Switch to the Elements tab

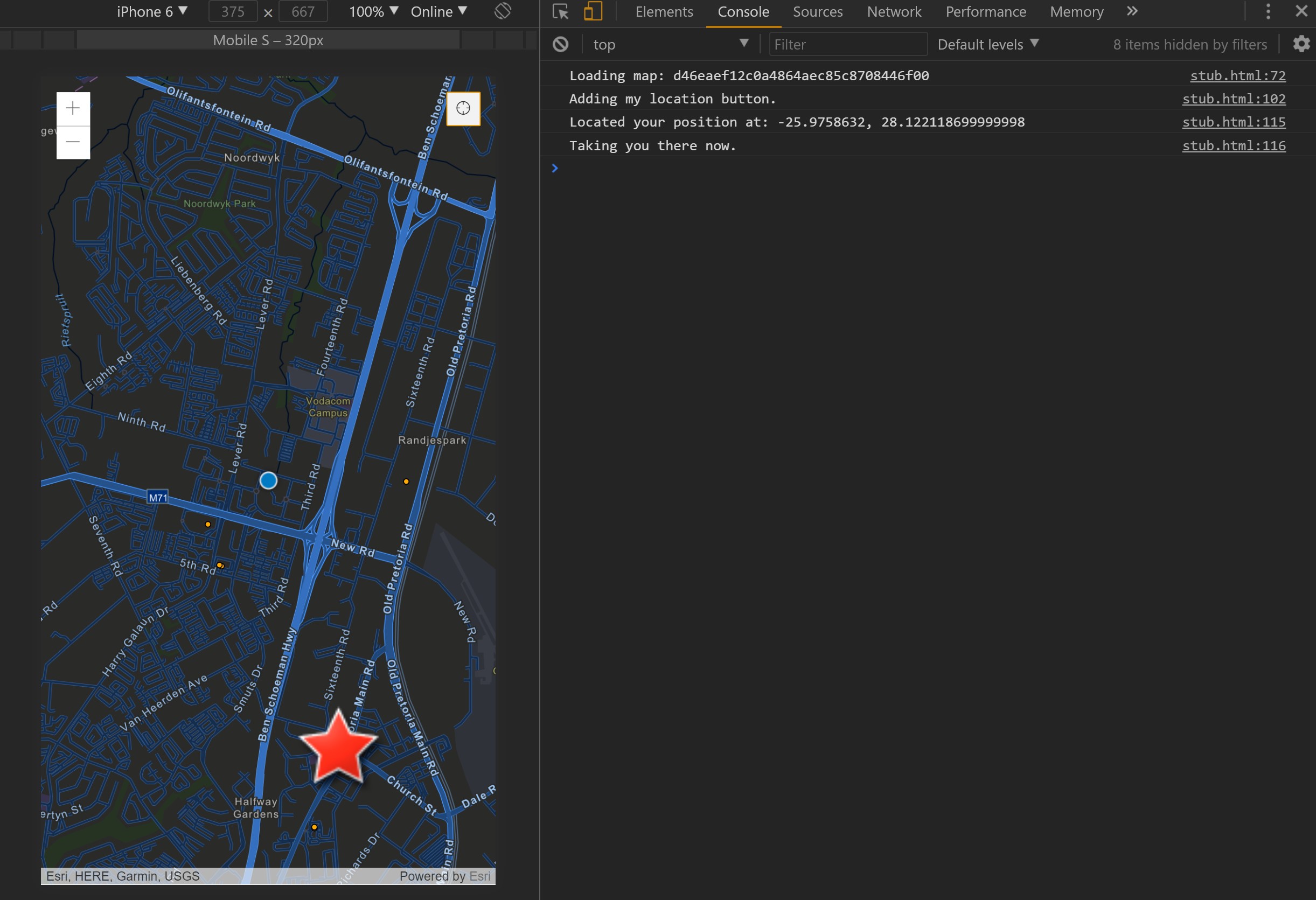click(664, 11)
